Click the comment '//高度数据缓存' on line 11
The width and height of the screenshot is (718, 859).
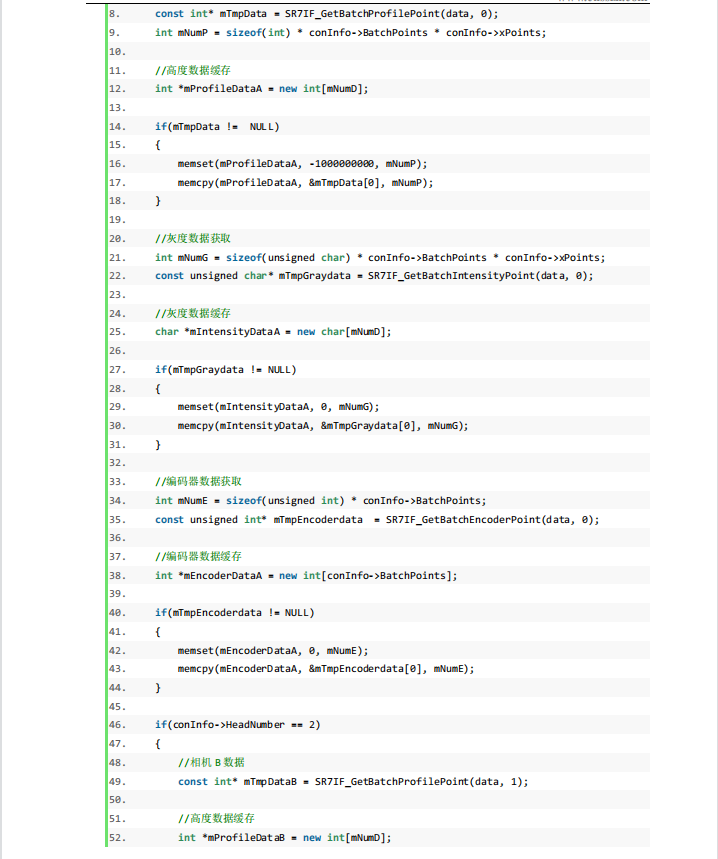[x=193, y=70]
